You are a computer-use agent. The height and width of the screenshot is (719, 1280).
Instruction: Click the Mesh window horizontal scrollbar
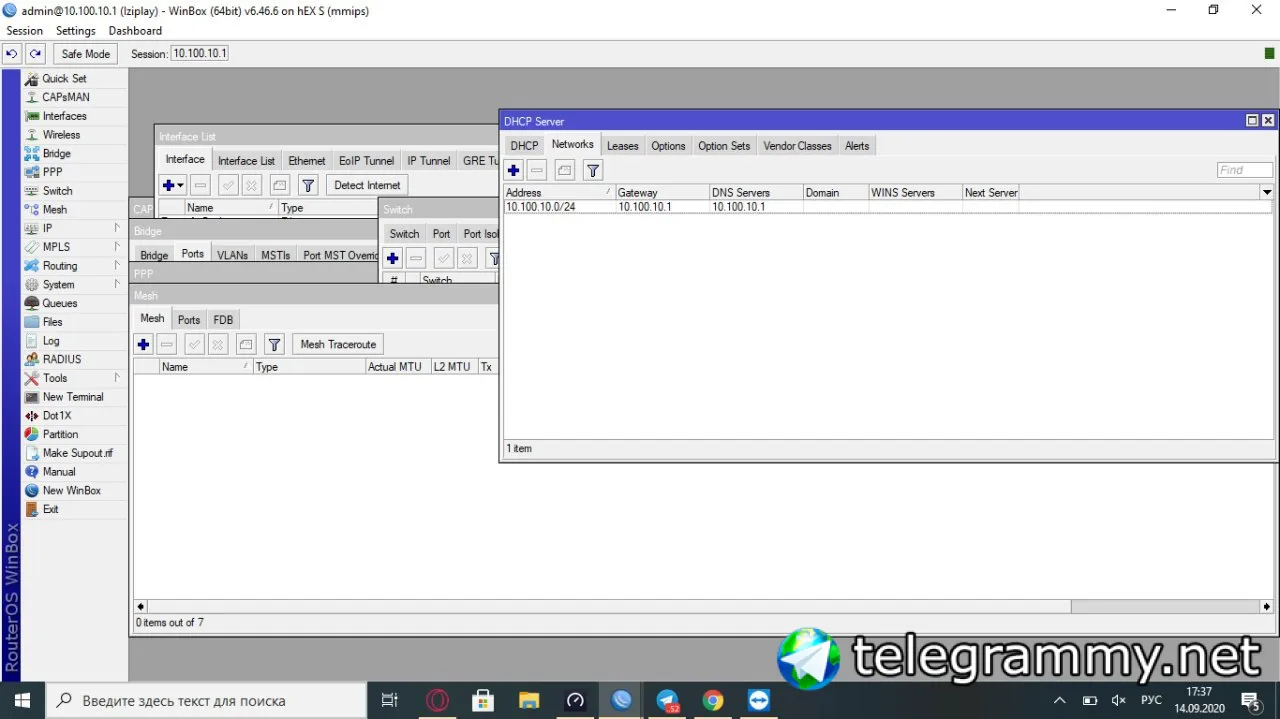coord(704,606)
